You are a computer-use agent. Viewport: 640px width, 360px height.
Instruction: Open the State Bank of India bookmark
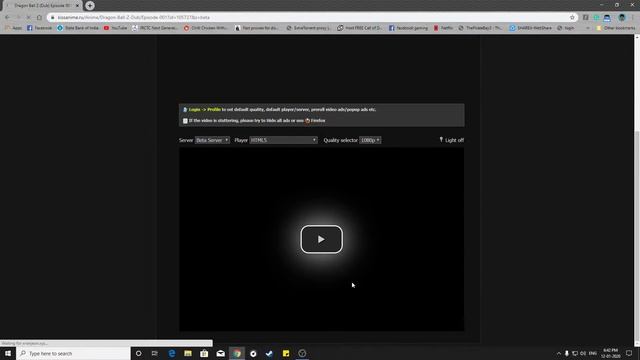(x=78, y=28)
